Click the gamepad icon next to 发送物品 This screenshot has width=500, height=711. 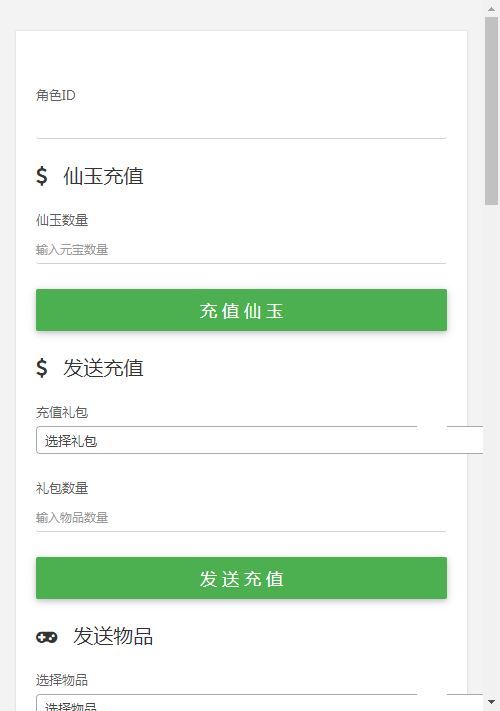(47, 637)
